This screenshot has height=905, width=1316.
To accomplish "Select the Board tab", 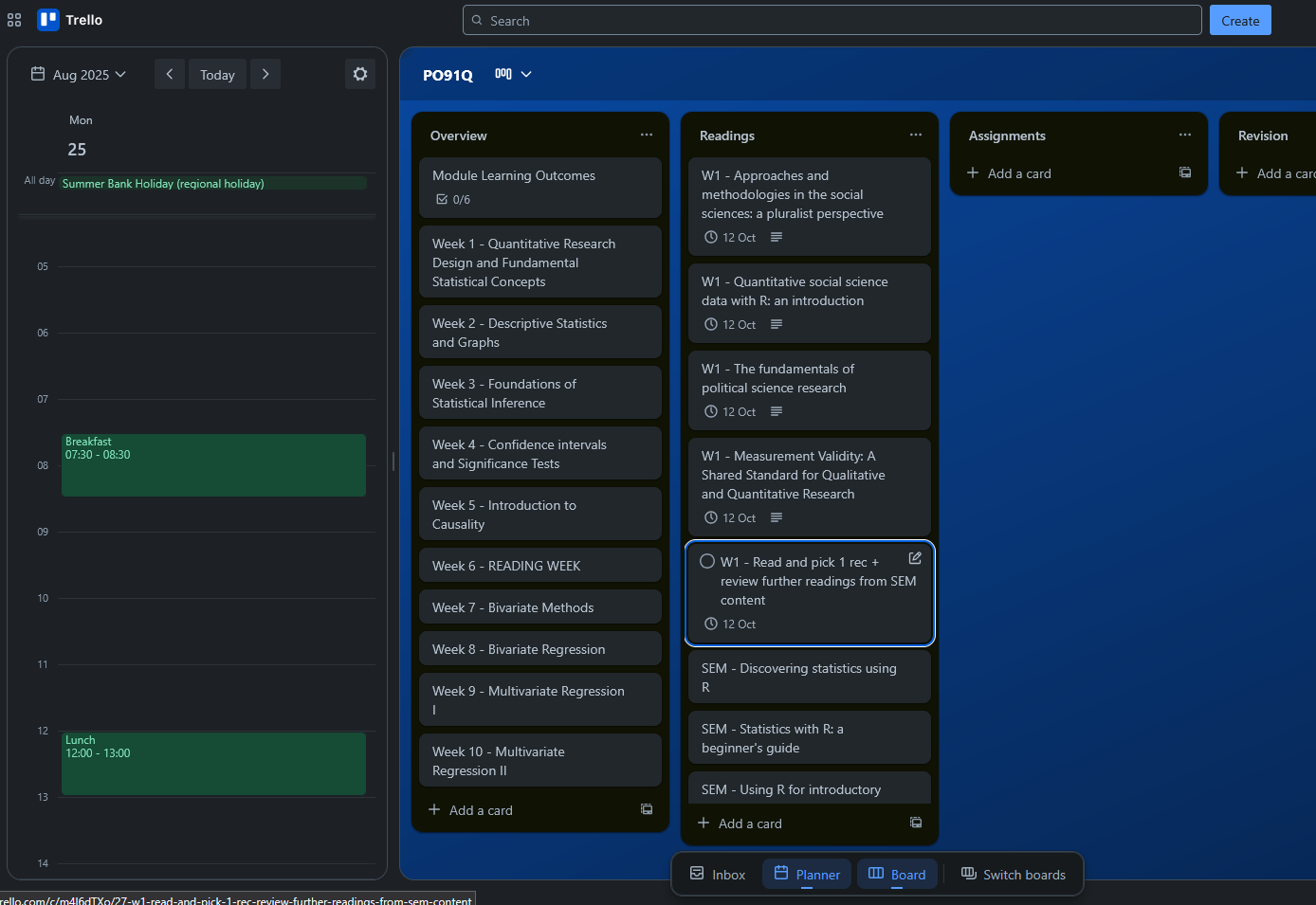I will tap(897, 874).
